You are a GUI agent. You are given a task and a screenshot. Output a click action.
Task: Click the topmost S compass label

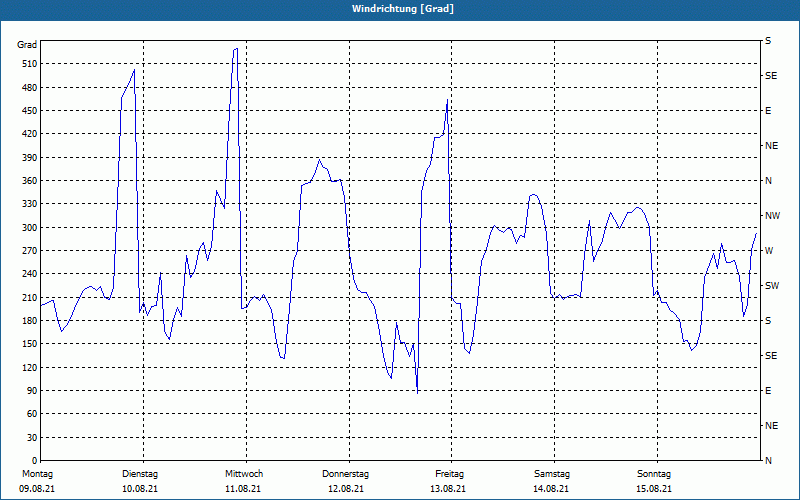point(768,41)
